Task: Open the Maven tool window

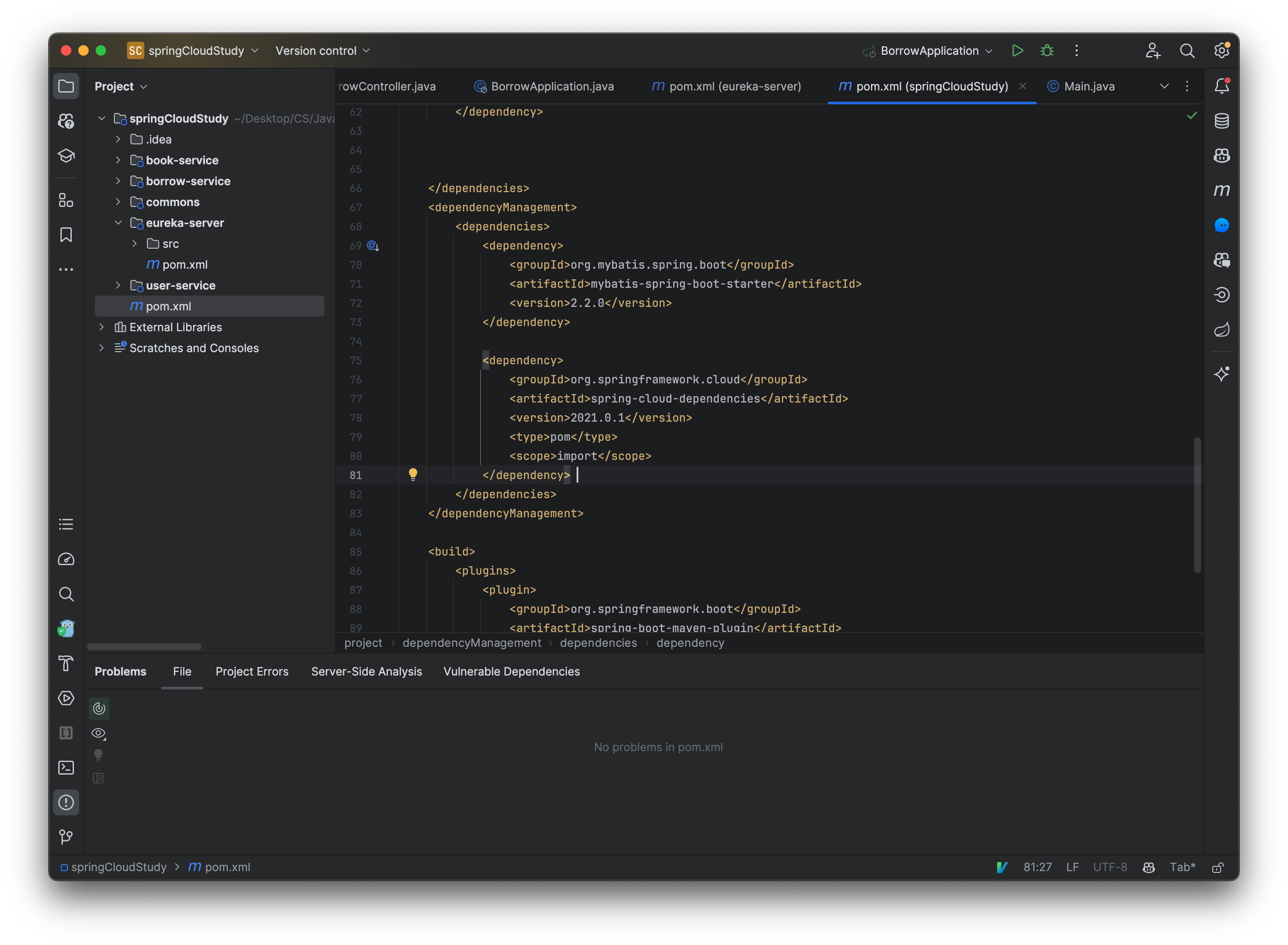Action: (x=1221, y=190)
